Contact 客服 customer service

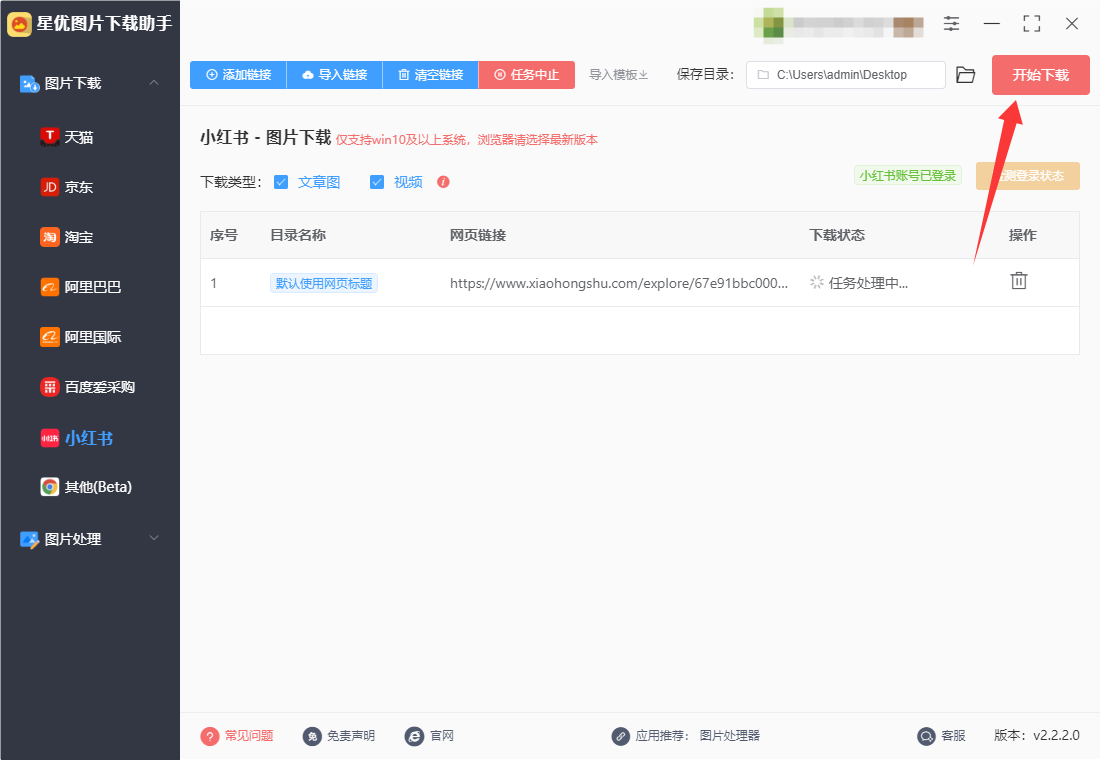(941, 735)
